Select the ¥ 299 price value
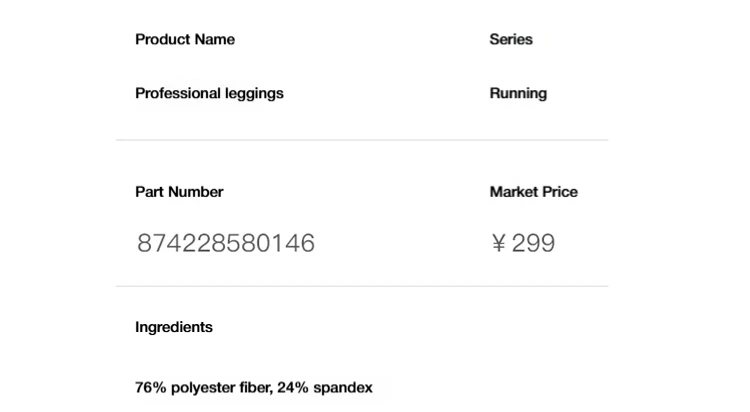 pyautogui.click(x=523, y=243)
